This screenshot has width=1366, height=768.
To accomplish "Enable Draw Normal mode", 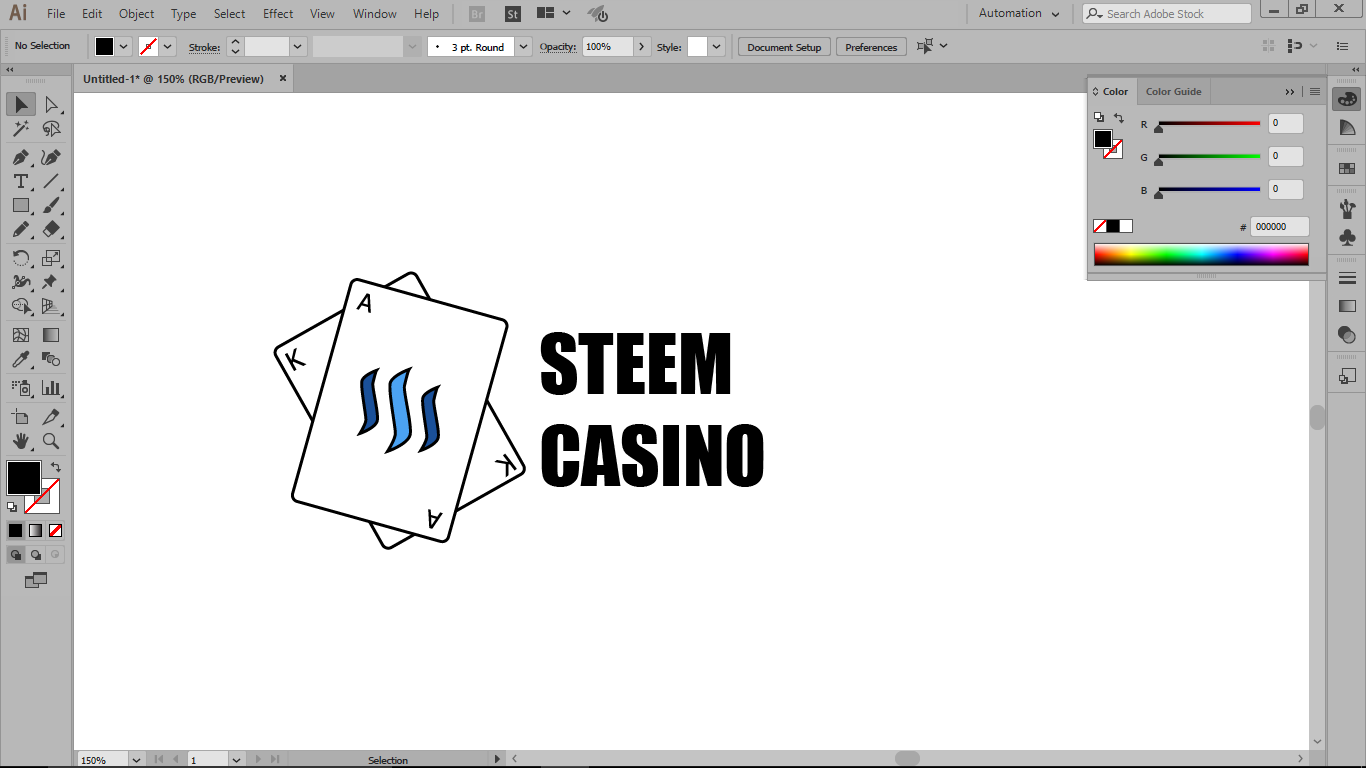I will click(x=16, y=554).
